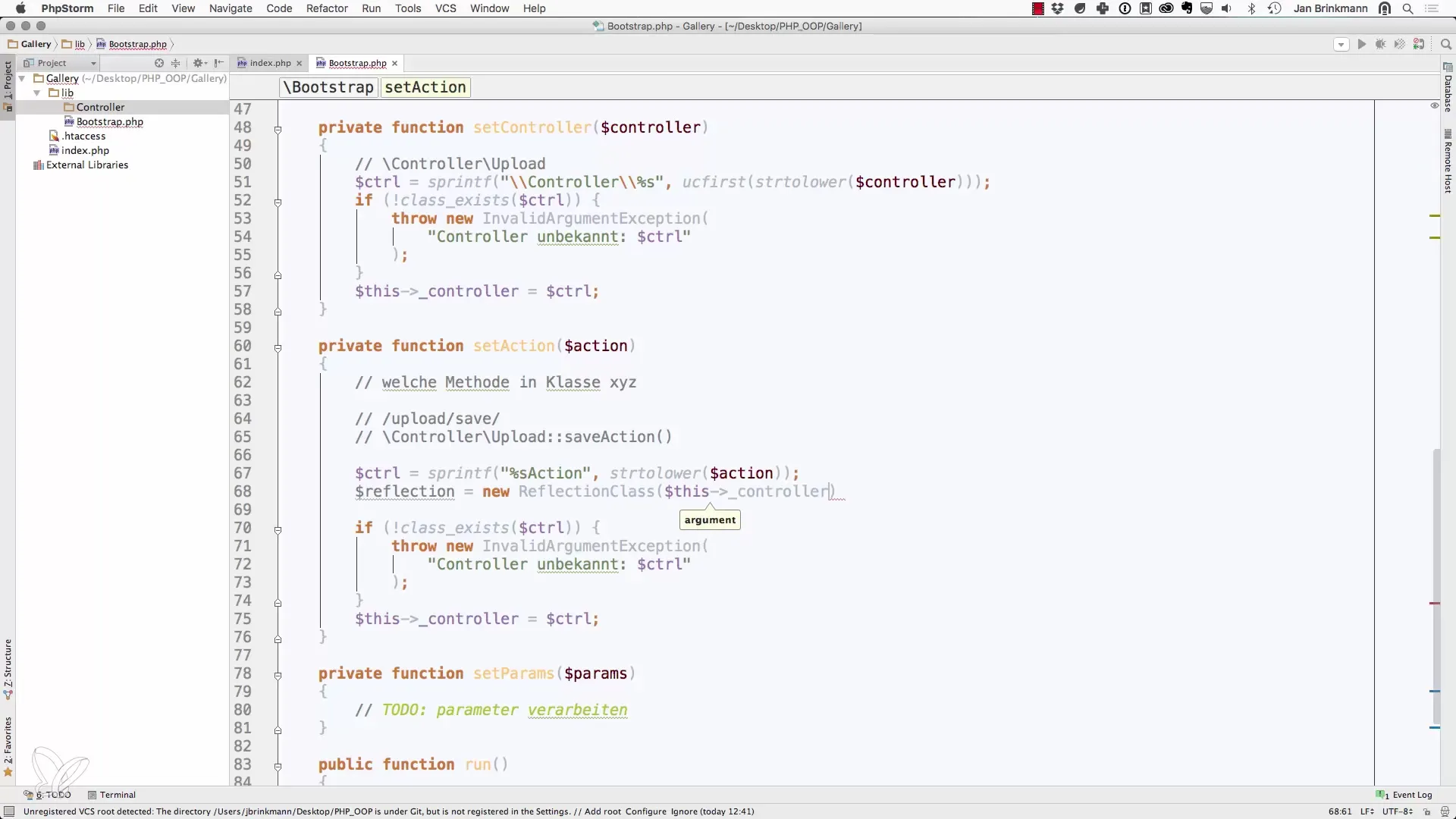Image resolution: width=1456 pixels, height=819 pixels.
Task: Click the editor vertical scrollbar thumb
Action: pyautogui.click(x=1436, y=586)
